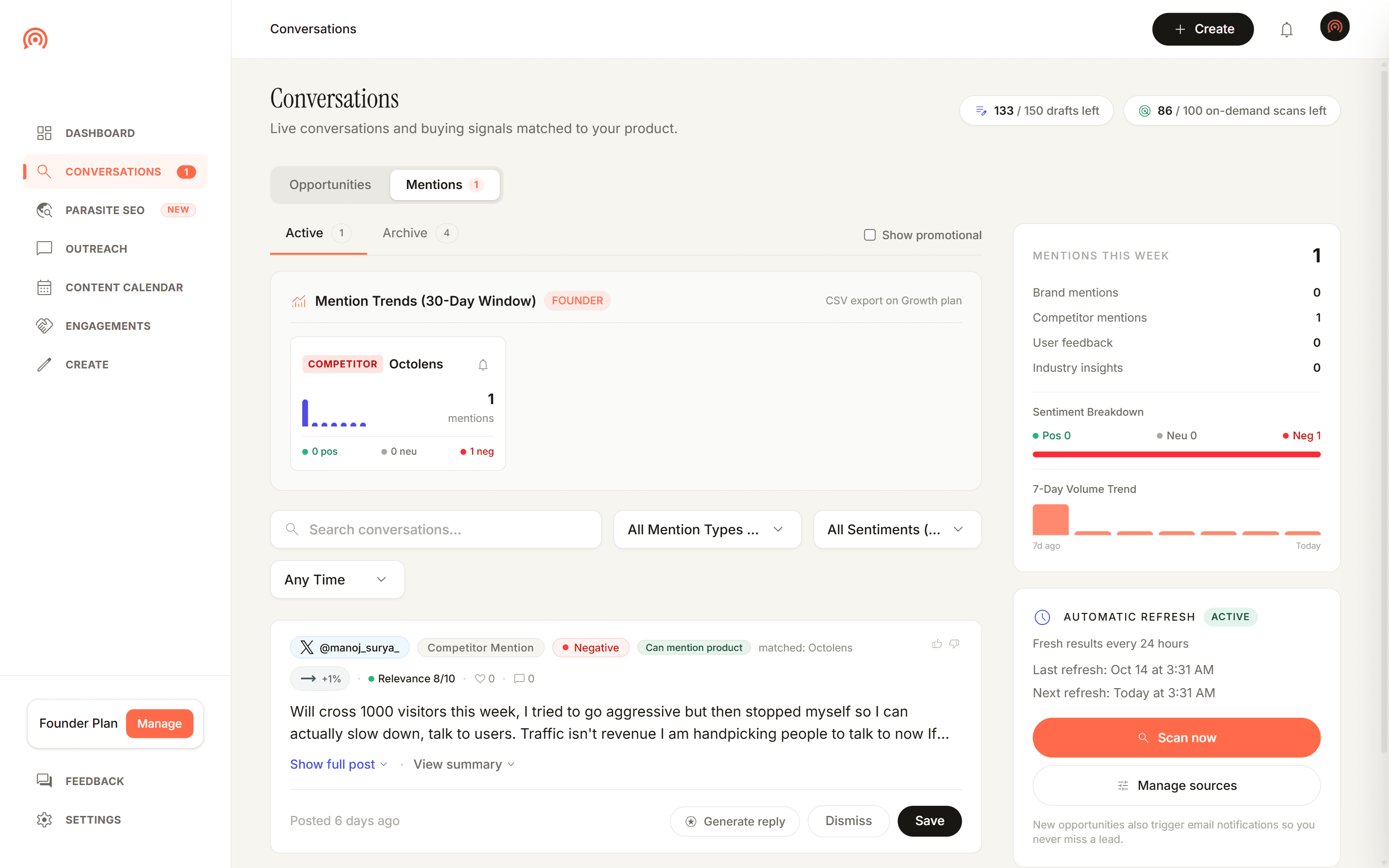The height and width of the screenshot is (868, 1389).
Task: Open the All Sentiments dropdown
Action: (x=897, y=529)
